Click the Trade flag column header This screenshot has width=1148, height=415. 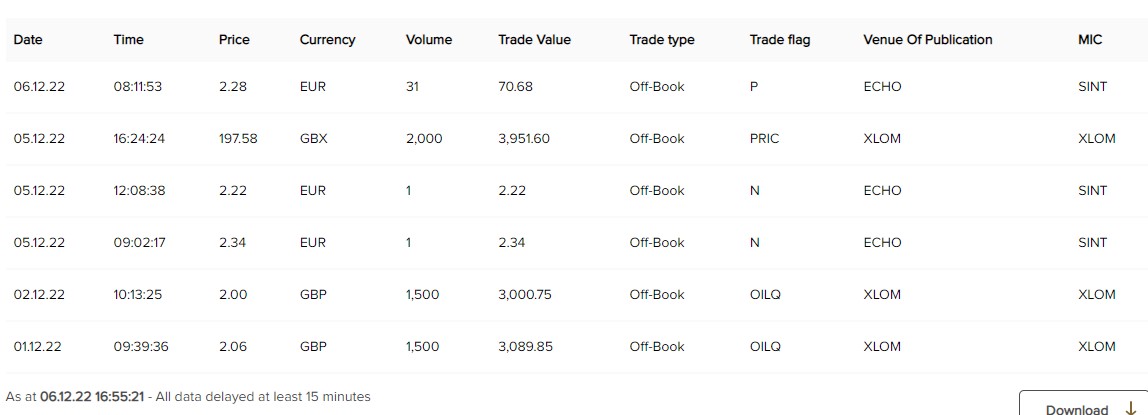780,40
